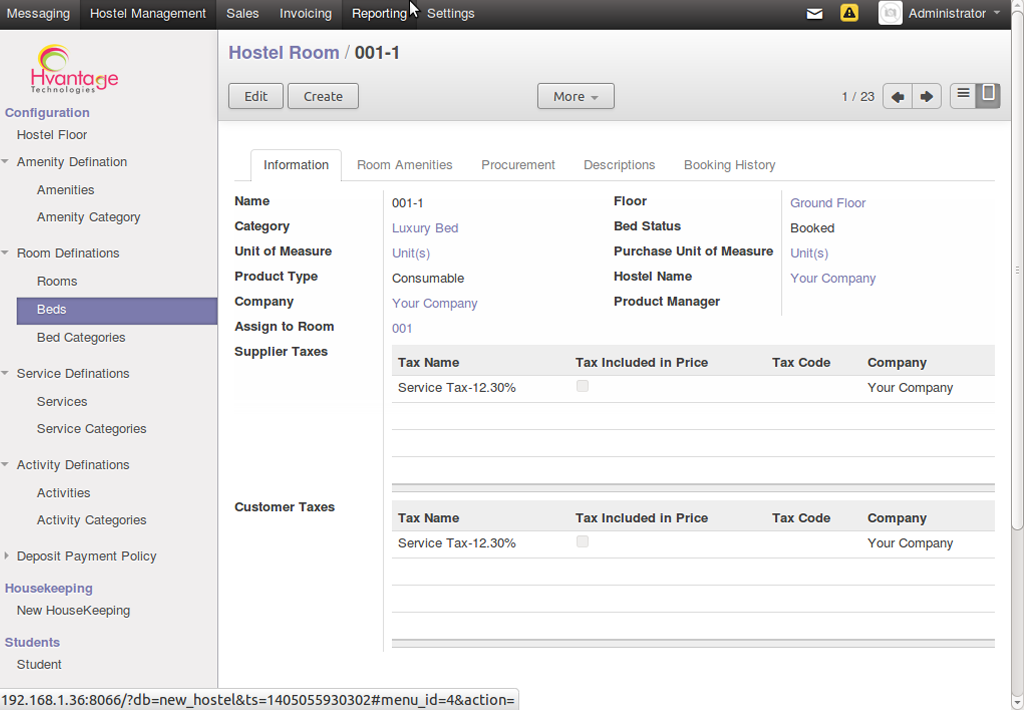Select Amenity Category in sidebar

tap(88, 218)
